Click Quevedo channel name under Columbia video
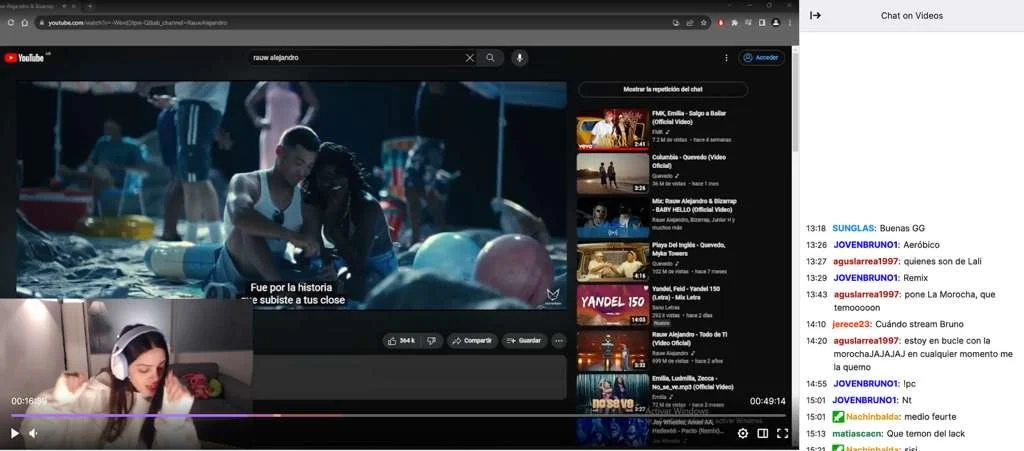The height and width of the screenshot is (451, 1024). (662, 176)
